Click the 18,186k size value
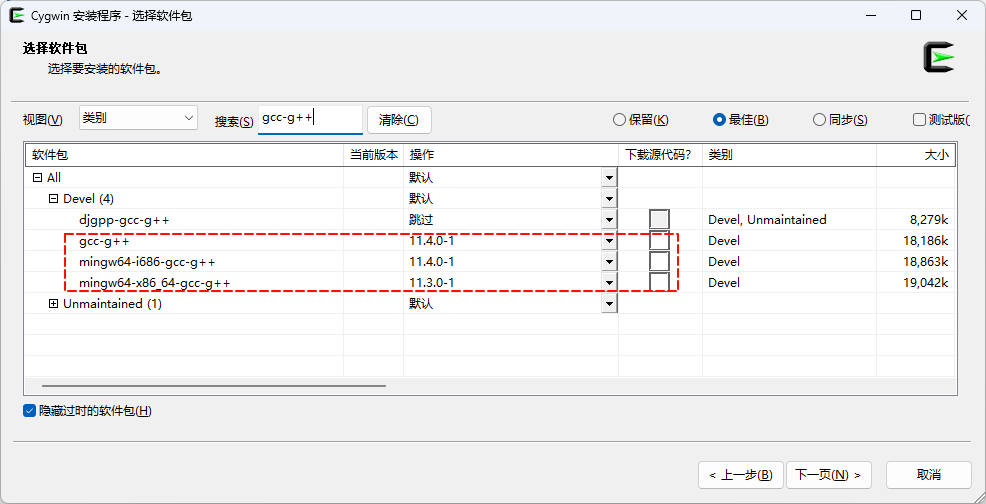Viewport: 986px width, 504px height. pos(926,240)
